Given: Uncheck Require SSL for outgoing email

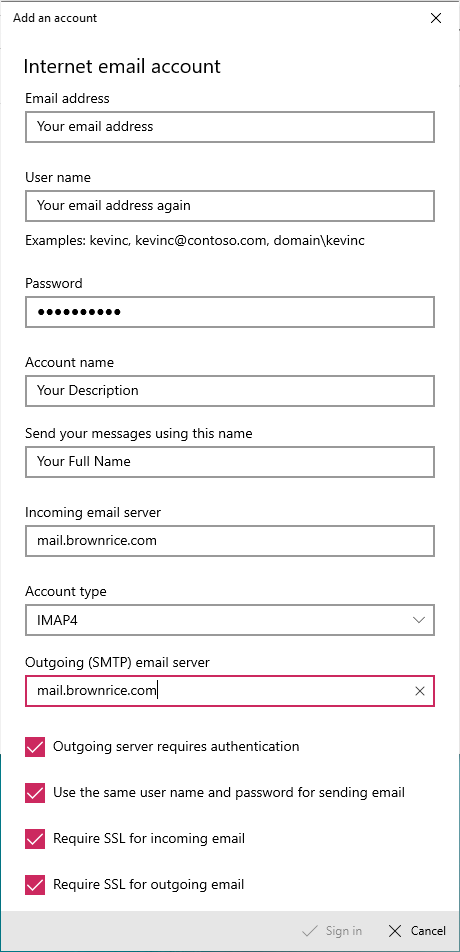Looking at the screenshot, I should tap(35, 885).
